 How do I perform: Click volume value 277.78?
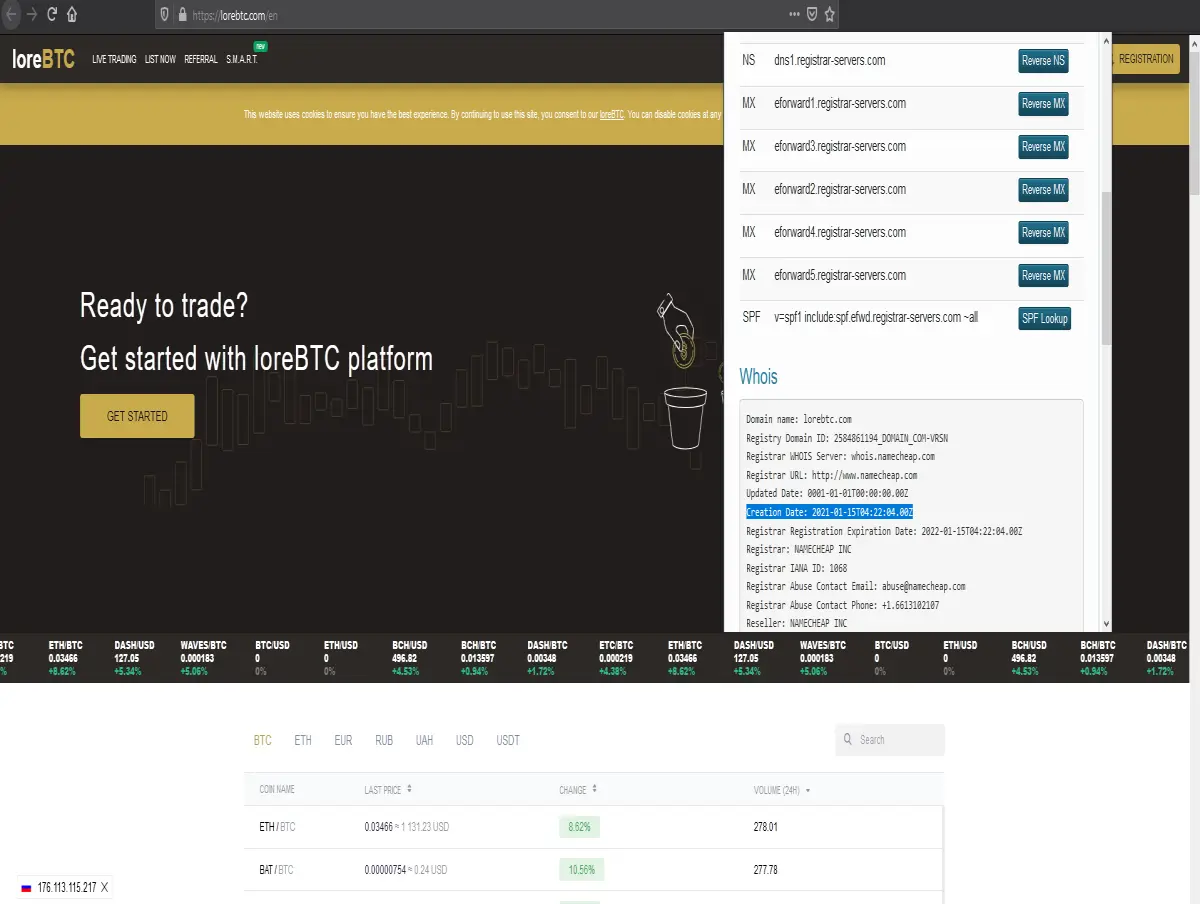click(x=765, y=870)
